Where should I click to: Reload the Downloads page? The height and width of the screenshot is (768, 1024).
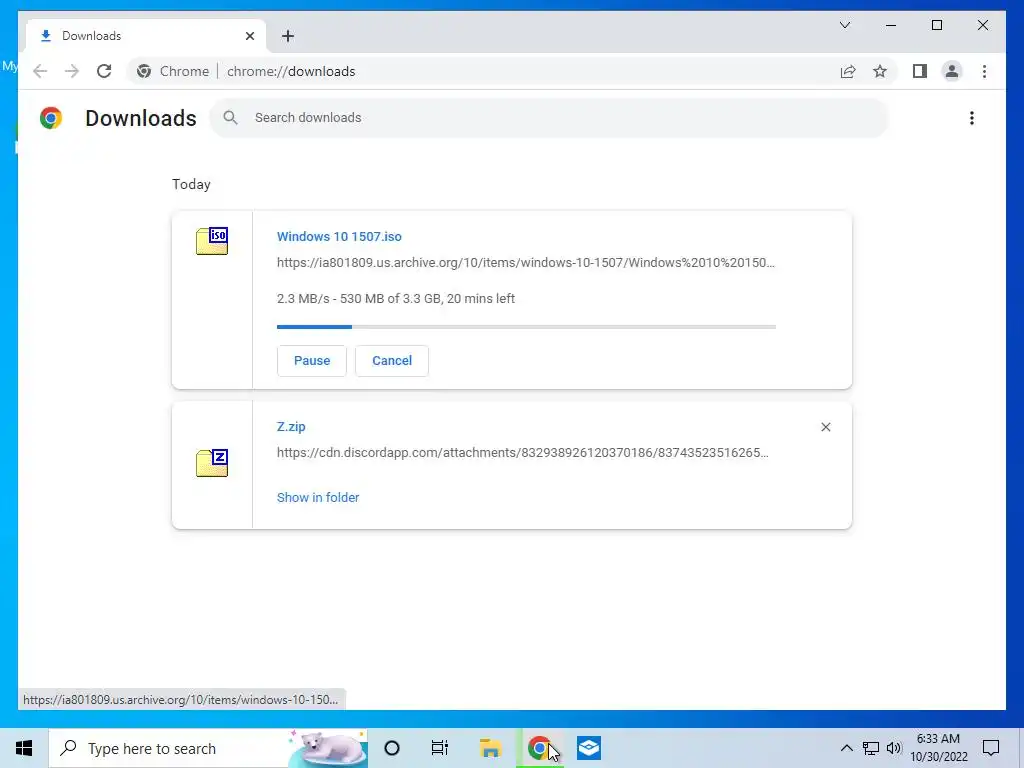(x=104, y=71)
